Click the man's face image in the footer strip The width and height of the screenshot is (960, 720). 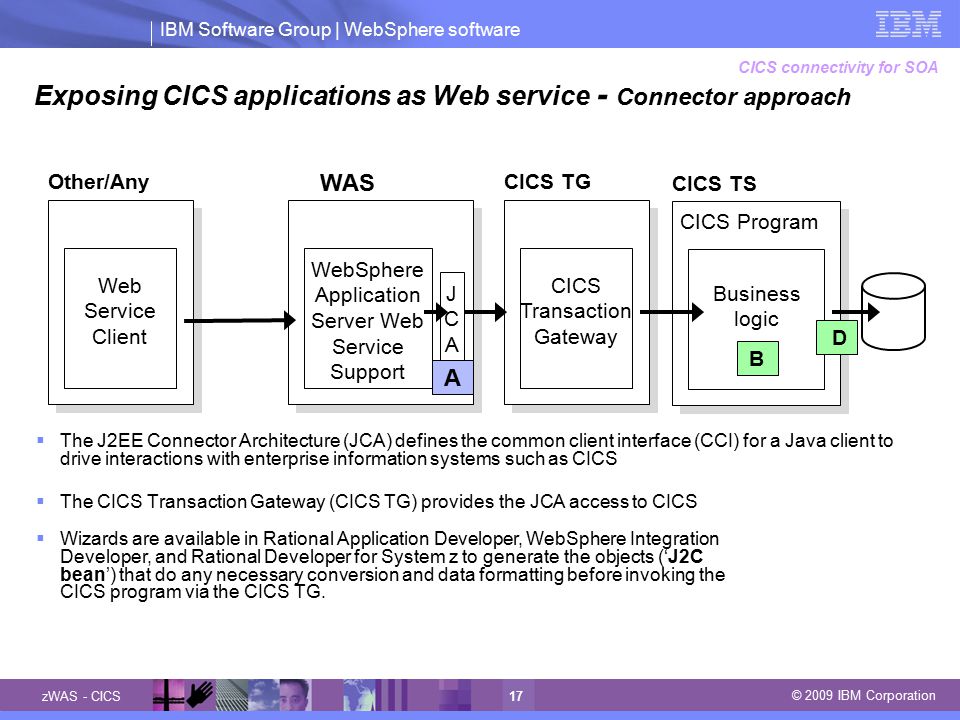[x=294, y=695]
